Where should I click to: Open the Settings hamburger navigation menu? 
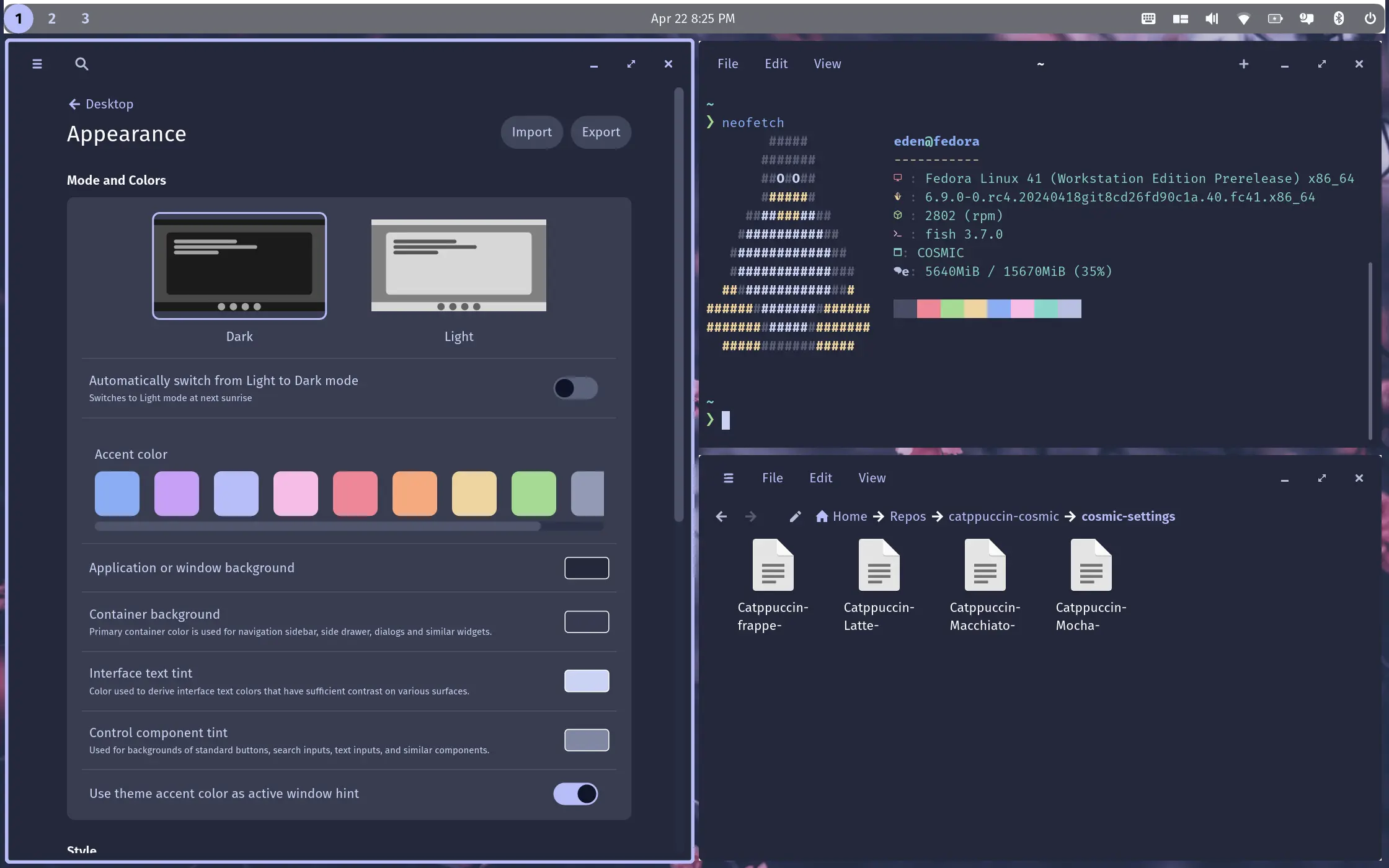37,64
